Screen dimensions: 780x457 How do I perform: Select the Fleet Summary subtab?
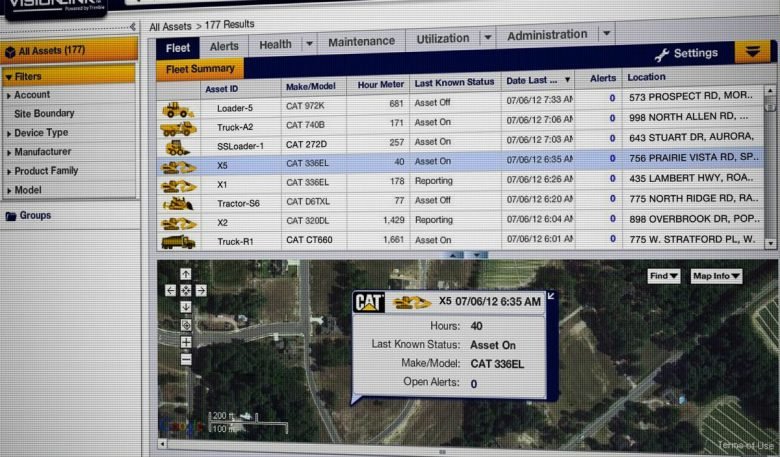click(200, 69)
